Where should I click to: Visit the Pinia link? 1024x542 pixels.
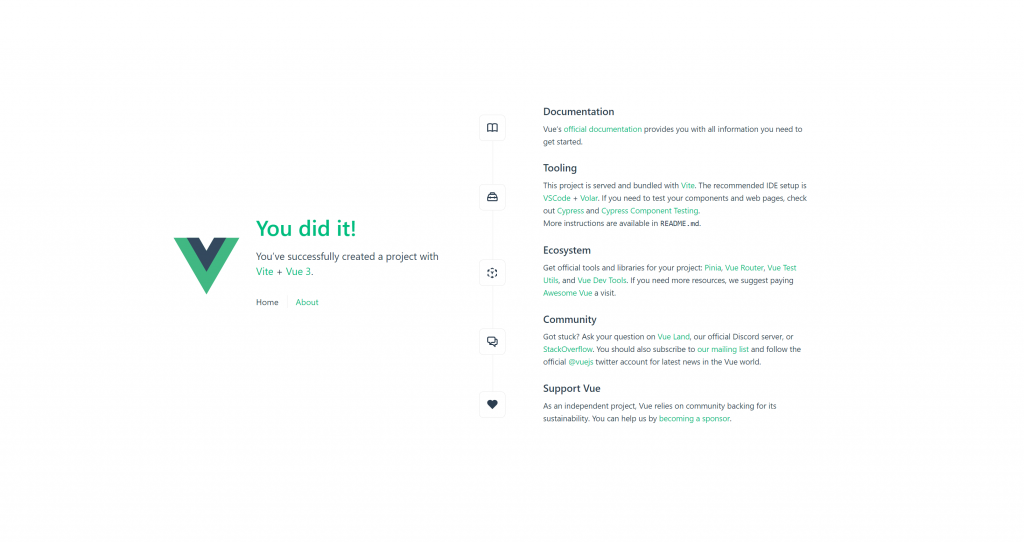click(x=712, y=268)
